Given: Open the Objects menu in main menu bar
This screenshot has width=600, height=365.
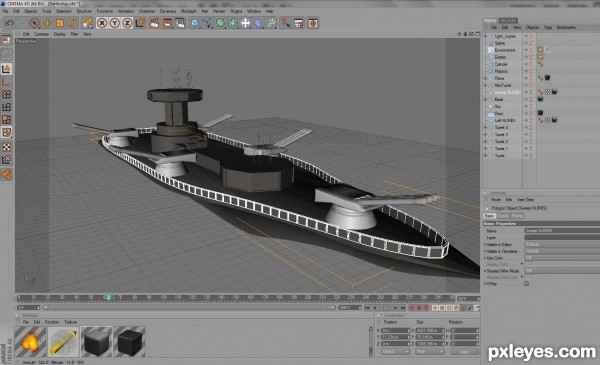Looking at the screenshot, I should (x=31, y=11).
